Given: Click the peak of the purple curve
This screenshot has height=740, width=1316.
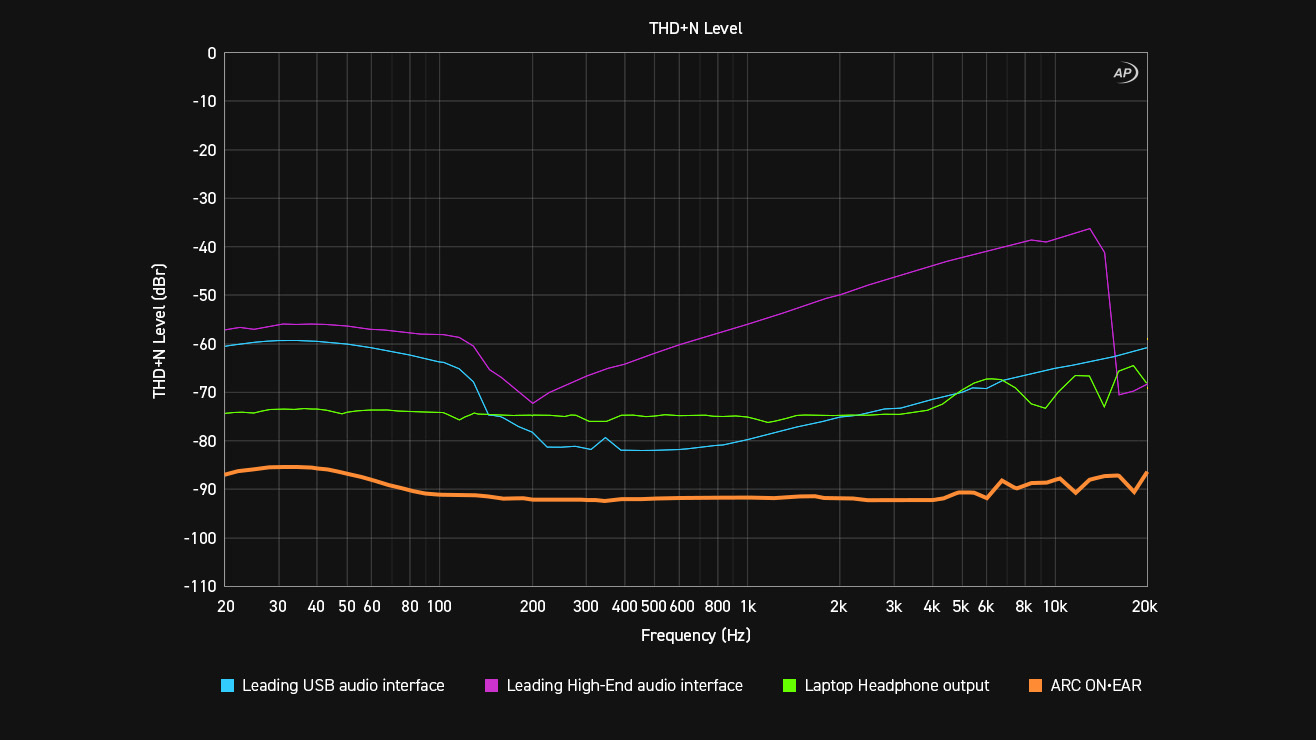Looking at the screenshot, I should pyautogui.click(x=1090, y=229).
